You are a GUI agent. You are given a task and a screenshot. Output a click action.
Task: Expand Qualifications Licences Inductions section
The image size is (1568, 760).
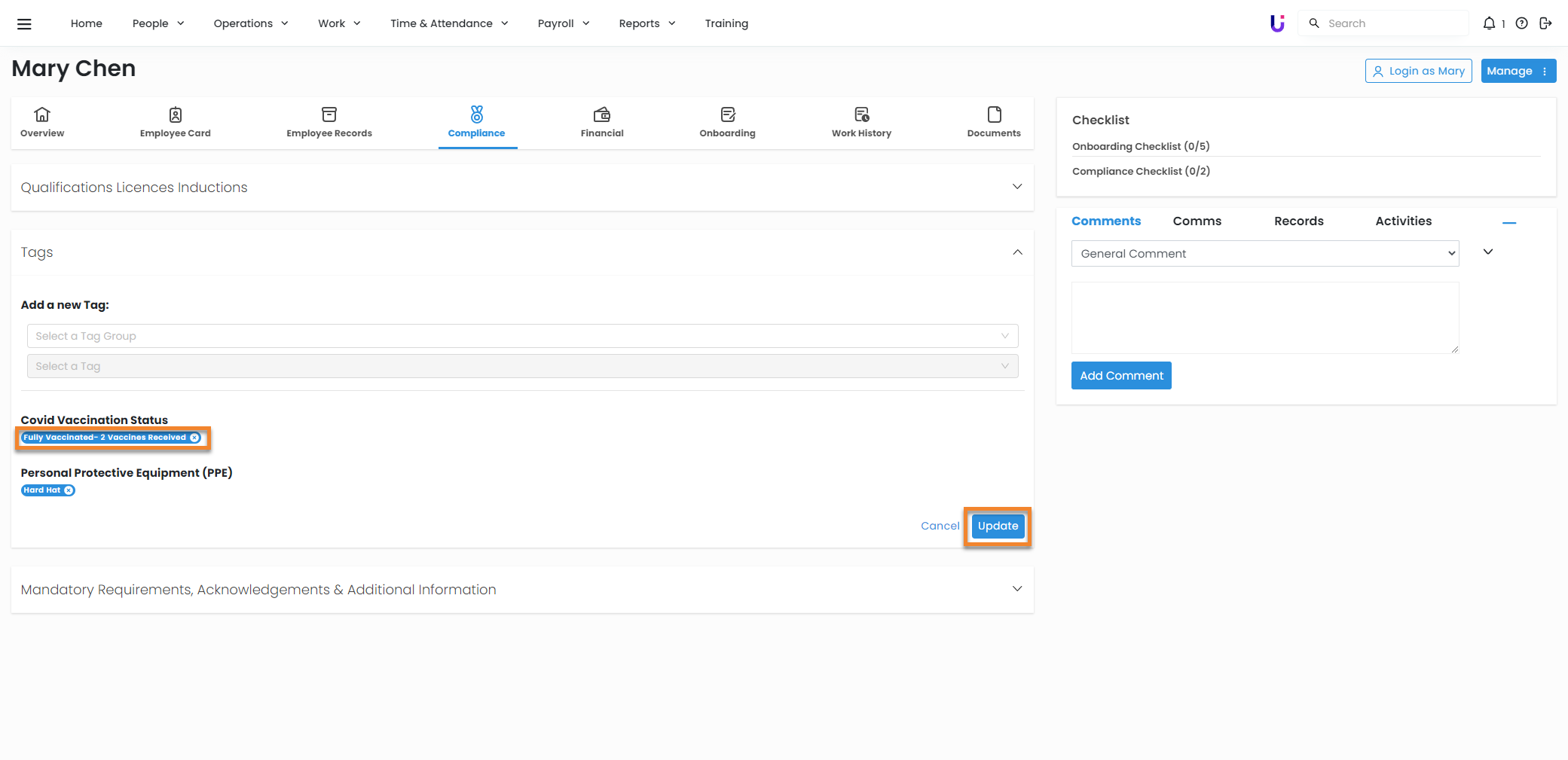coord(1017,187)
